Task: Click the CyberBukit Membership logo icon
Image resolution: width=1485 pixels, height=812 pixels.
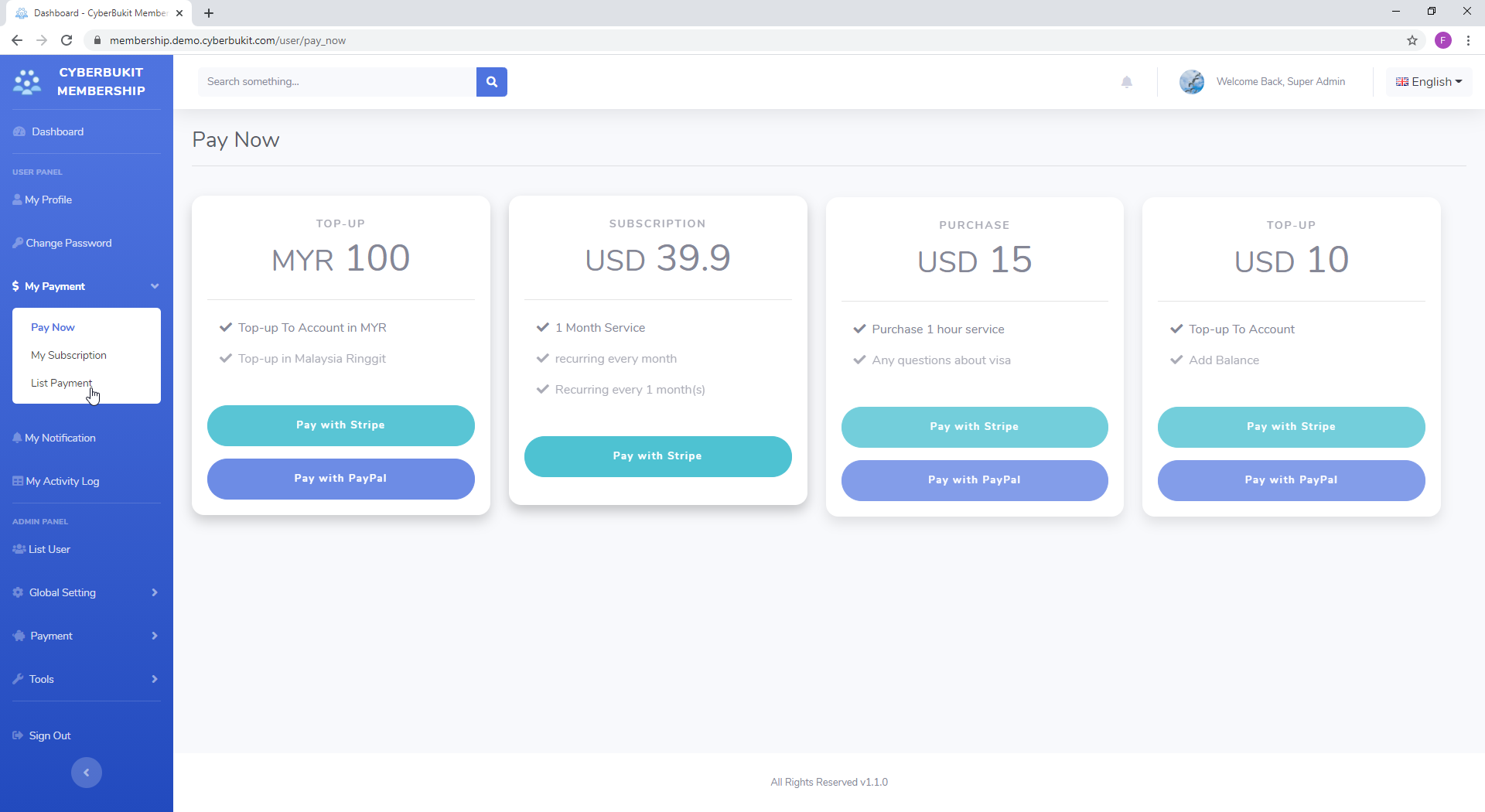Action: click(27, 82)
